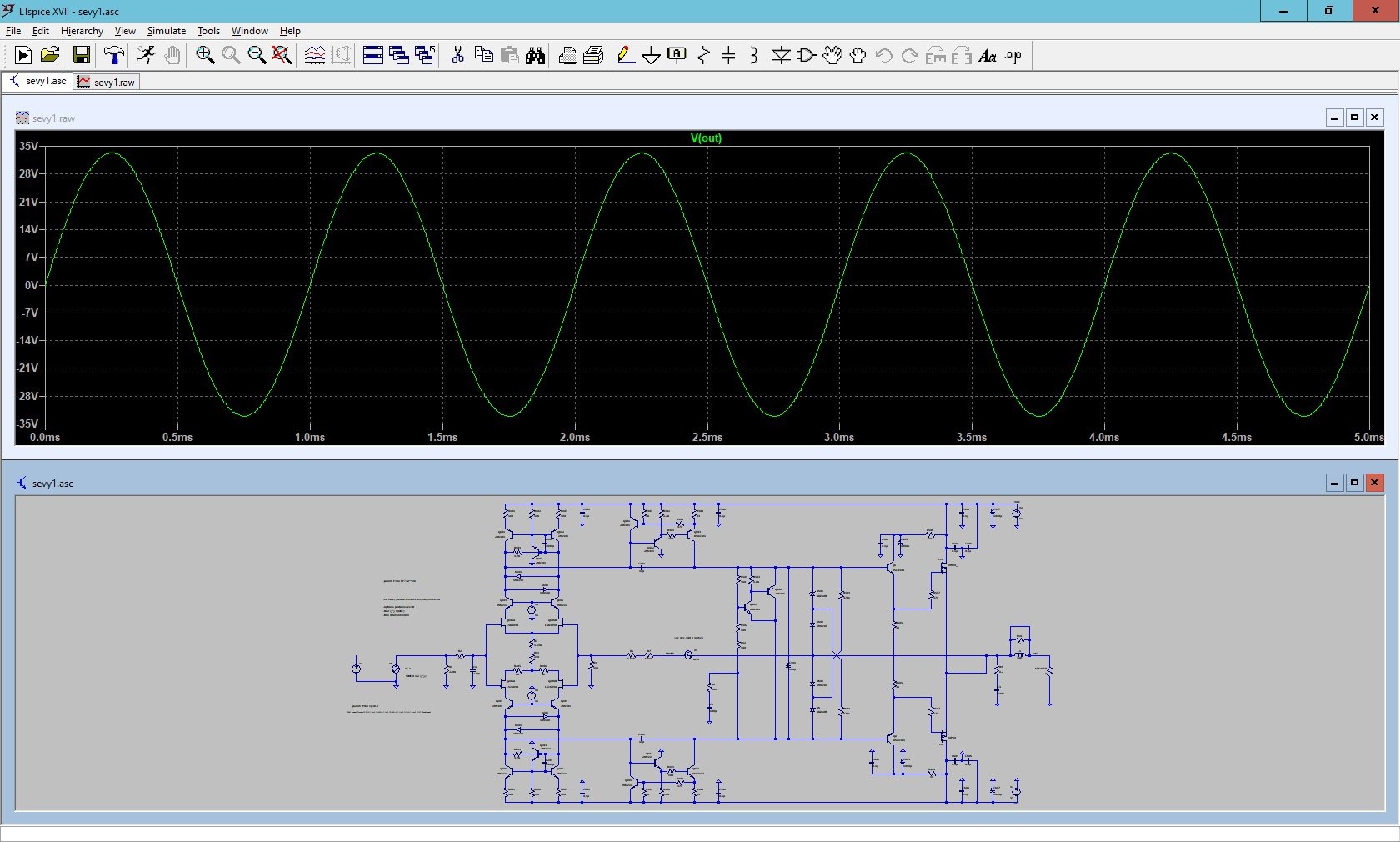Create a new schematic from the toolbar
This screenshot has height=842, width=1400.
pyautogui.click(x=23, y=55)
